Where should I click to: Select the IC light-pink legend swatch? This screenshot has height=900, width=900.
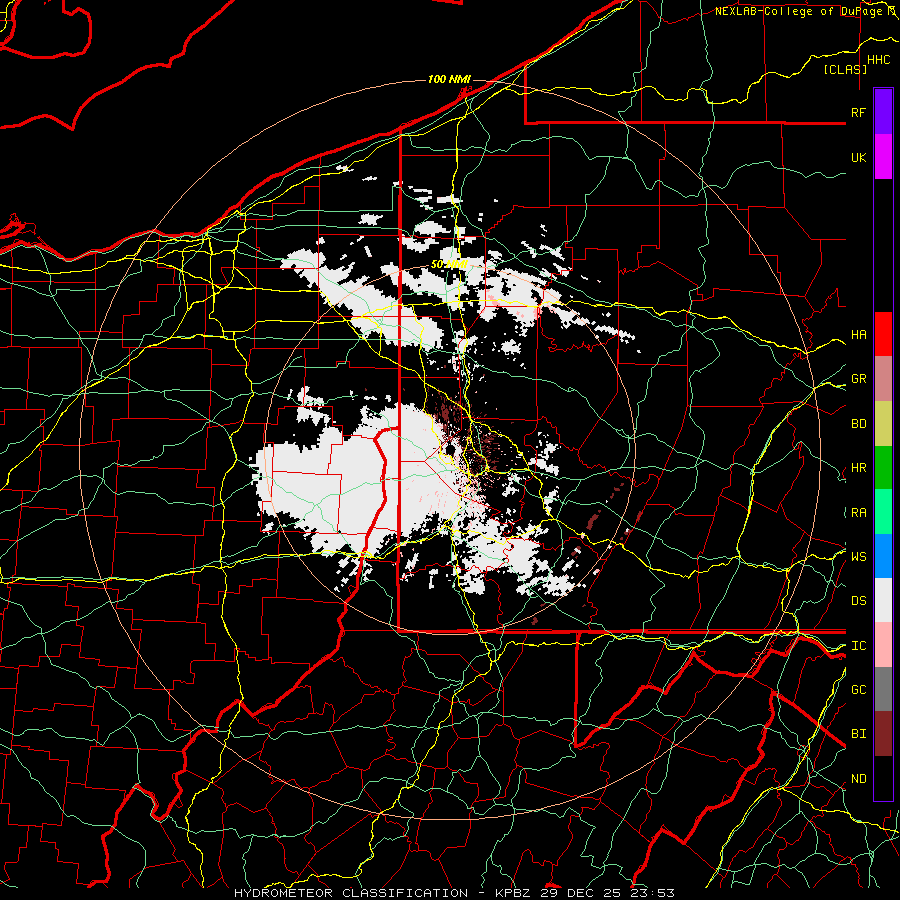(883, 645)
